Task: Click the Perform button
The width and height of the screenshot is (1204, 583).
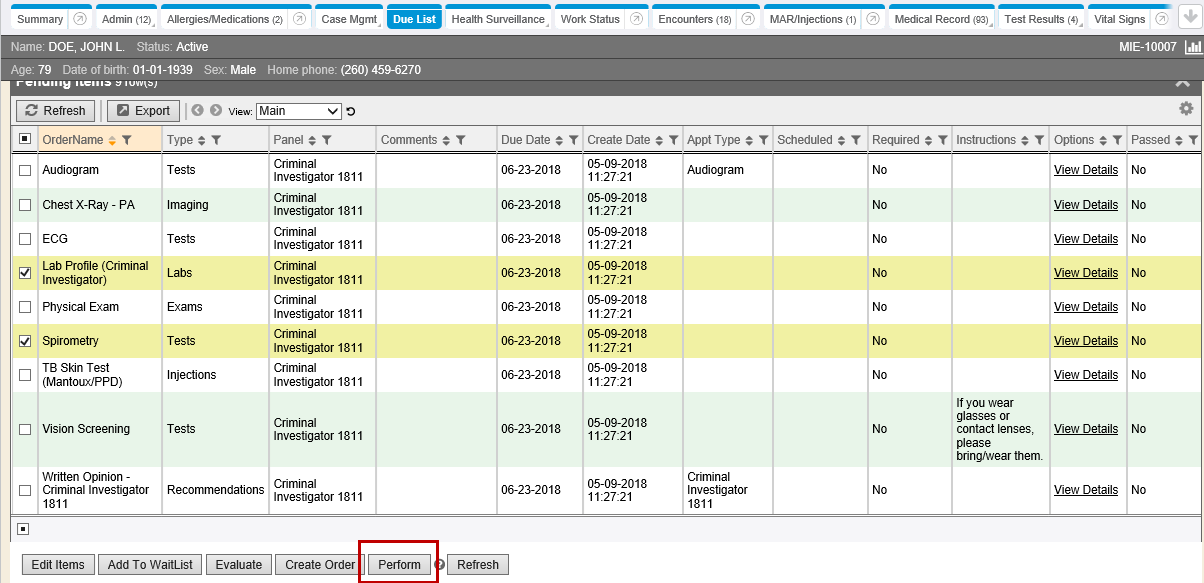Action: (x=399, y=565)
